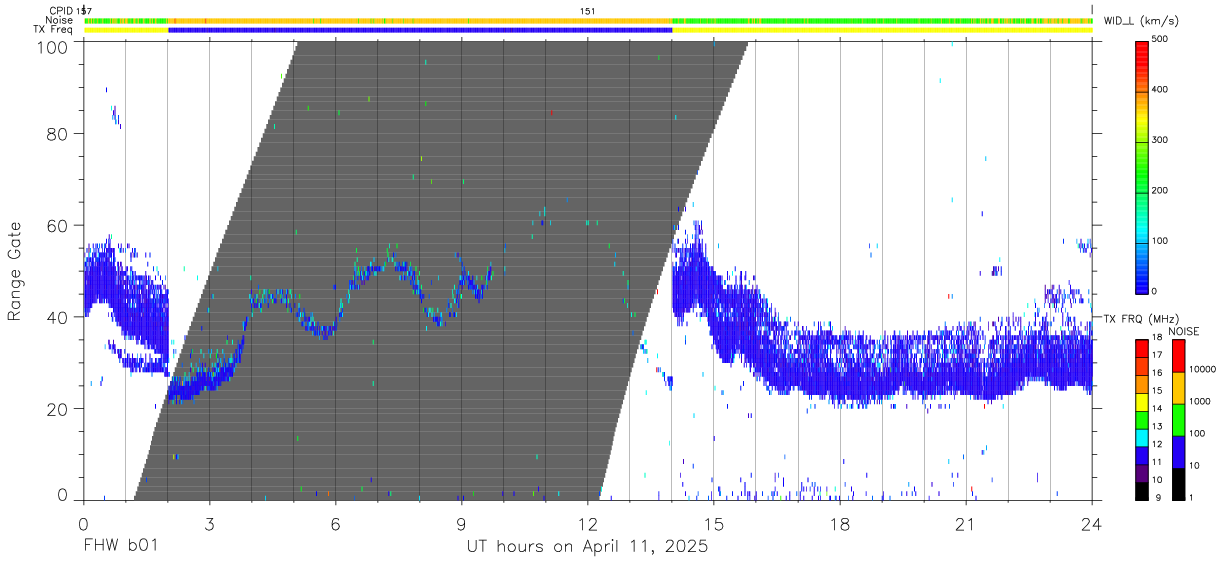
Task: Click the green-orange Noise strip above the plot
Action: [588, 20]
